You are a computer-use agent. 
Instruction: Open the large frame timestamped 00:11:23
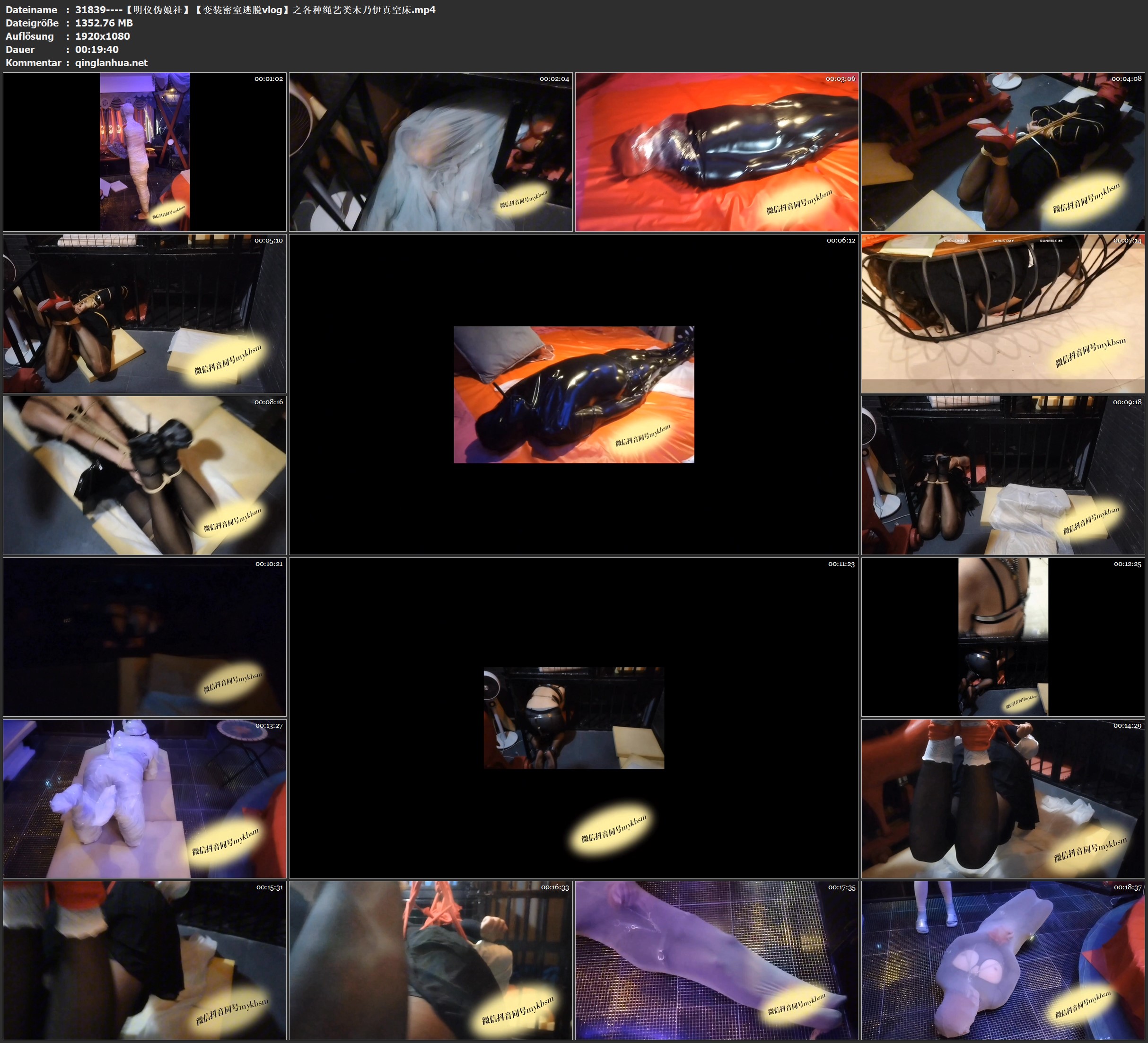click(x=573, y=718)
